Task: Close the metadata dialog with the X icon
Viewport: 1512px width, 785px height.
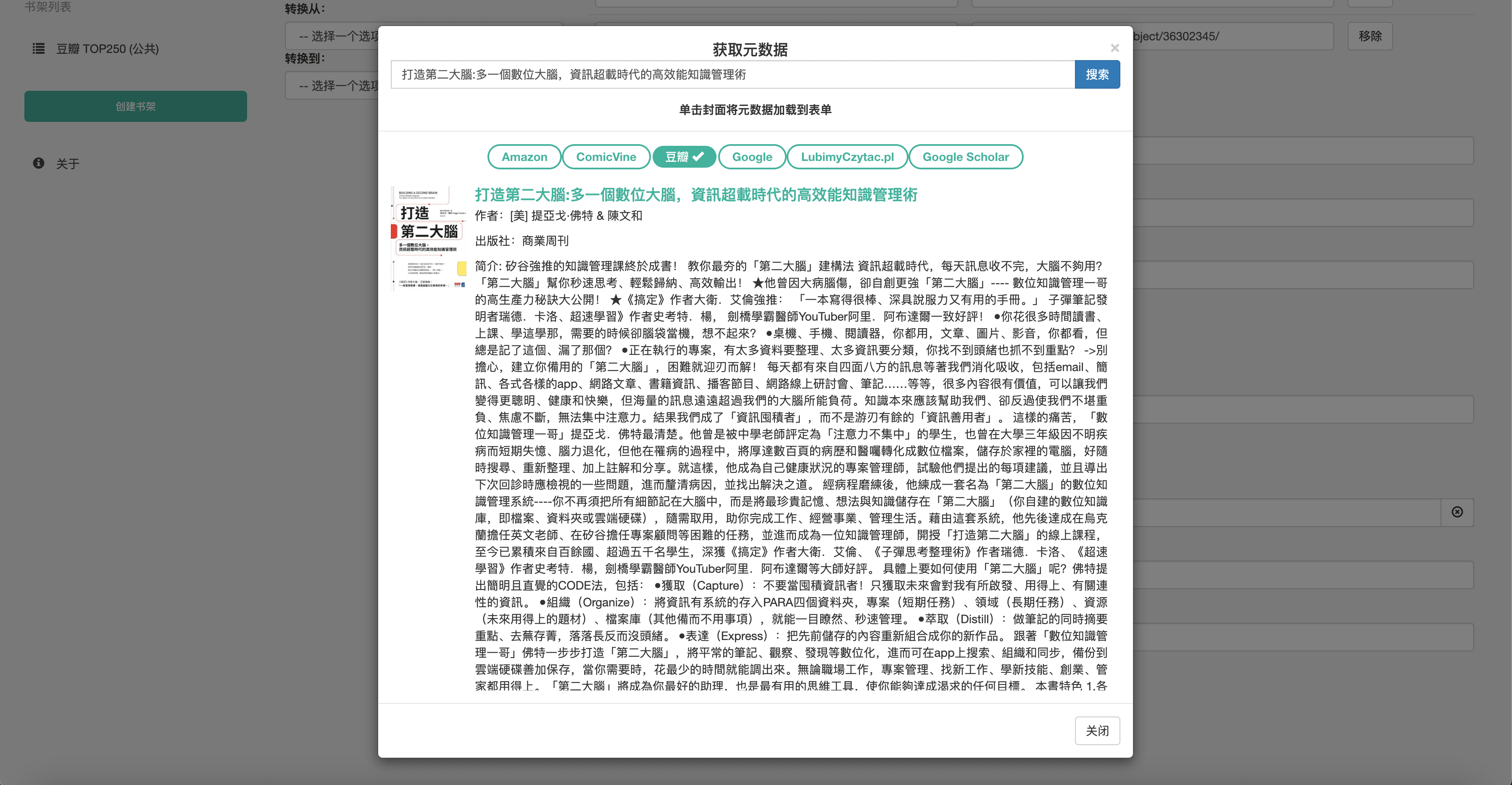Action: (x=1114, y=48)
